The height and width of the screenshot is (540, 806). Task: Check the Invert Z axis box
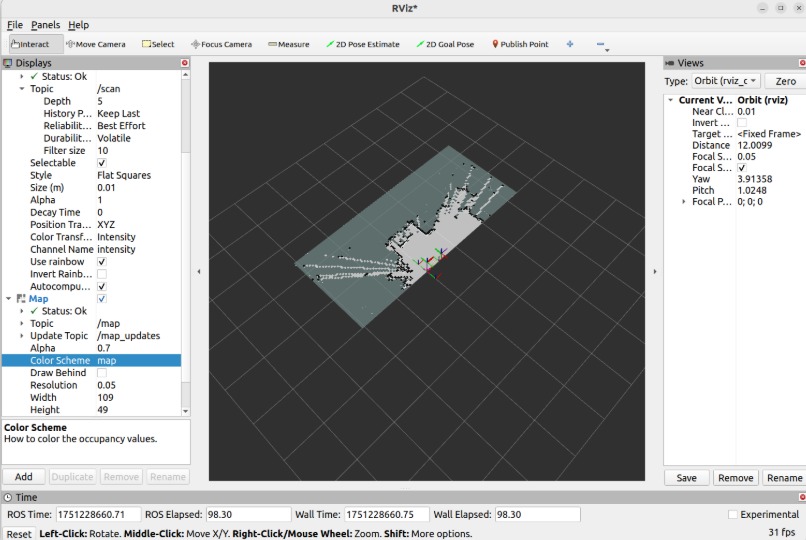(742, 122)
